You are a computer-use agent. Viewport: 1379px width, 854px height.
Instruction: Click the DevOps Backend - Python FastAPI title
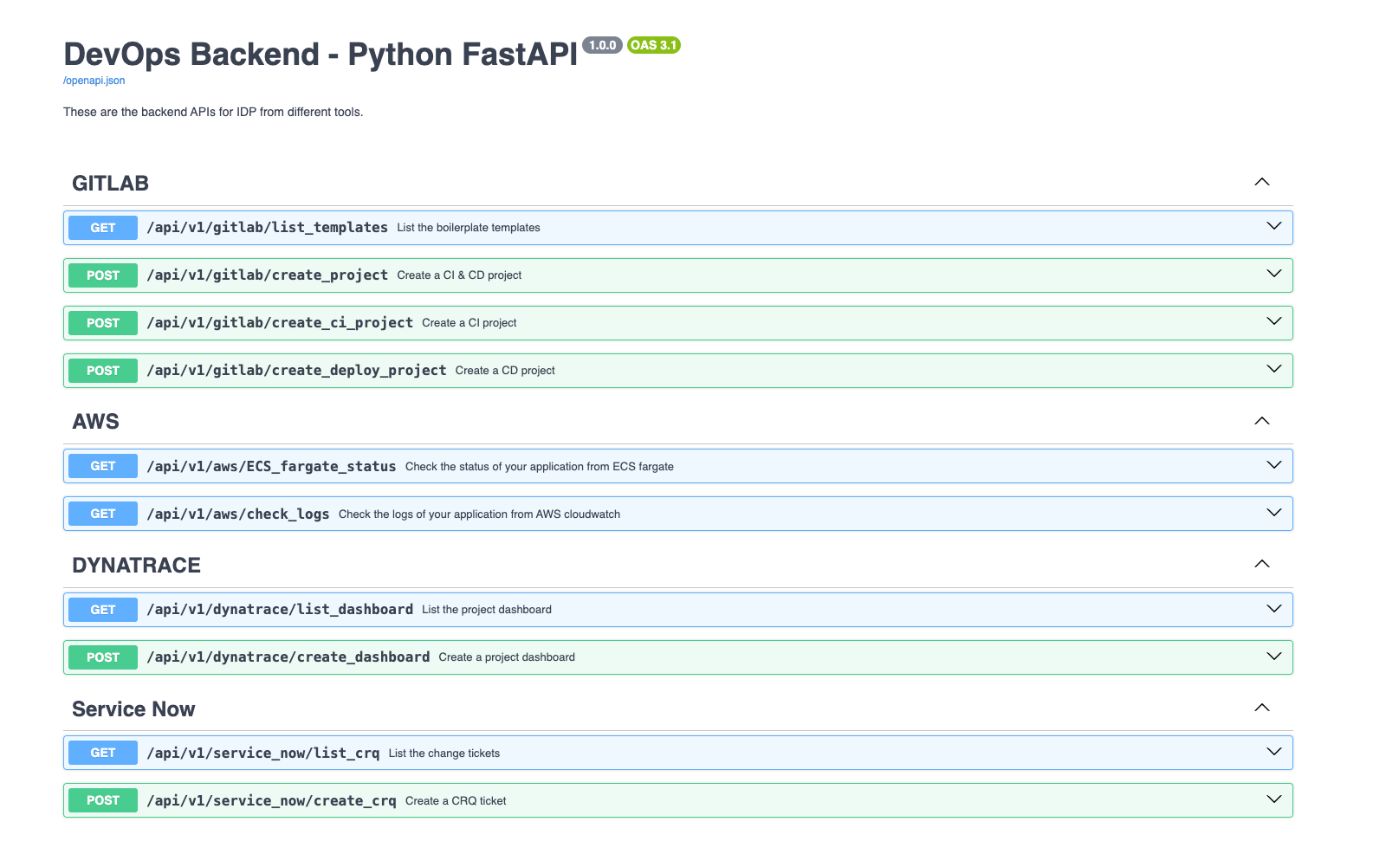pyautogui.click(x=321, y=54)
